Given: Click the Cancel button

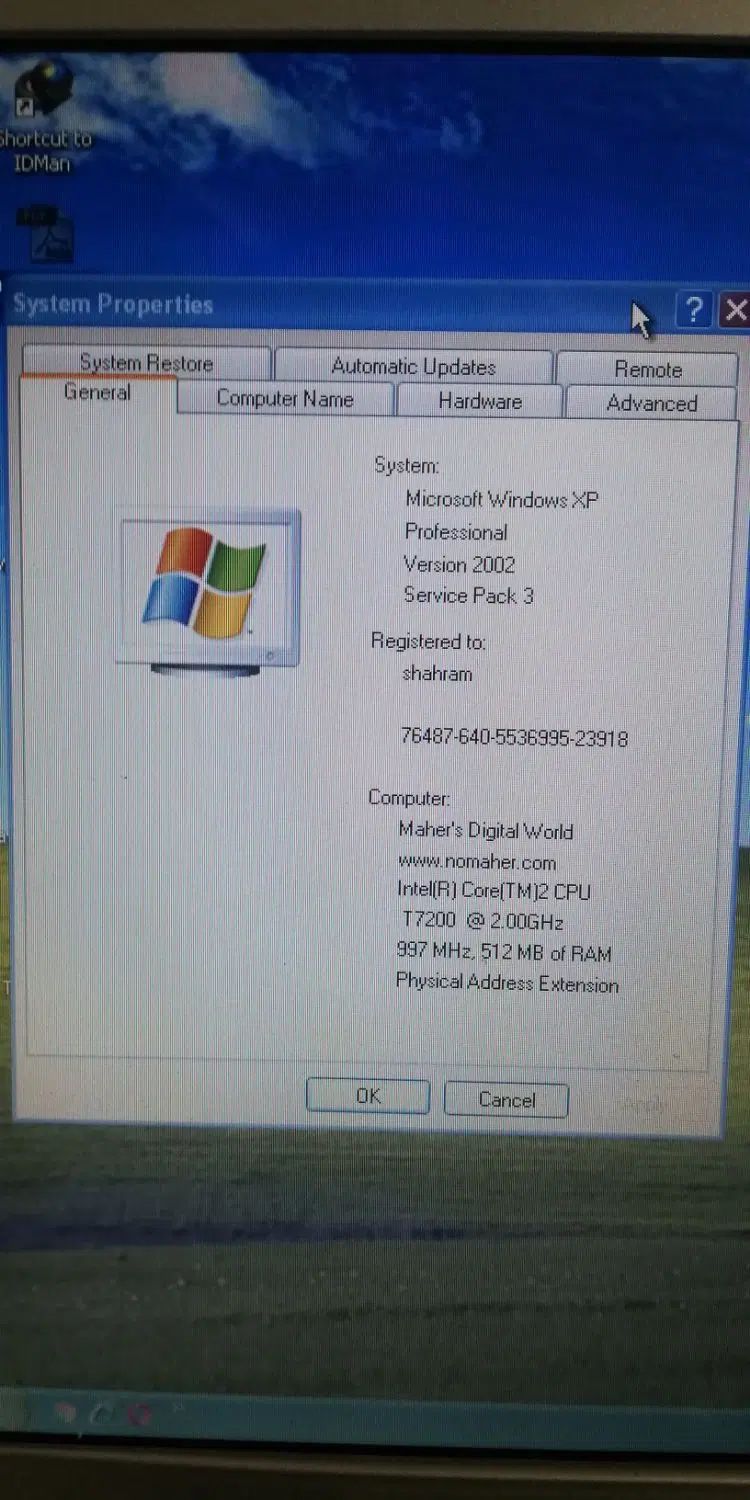Looking at the screenshot, I should pyautogui.click(x=506, y=1100).
